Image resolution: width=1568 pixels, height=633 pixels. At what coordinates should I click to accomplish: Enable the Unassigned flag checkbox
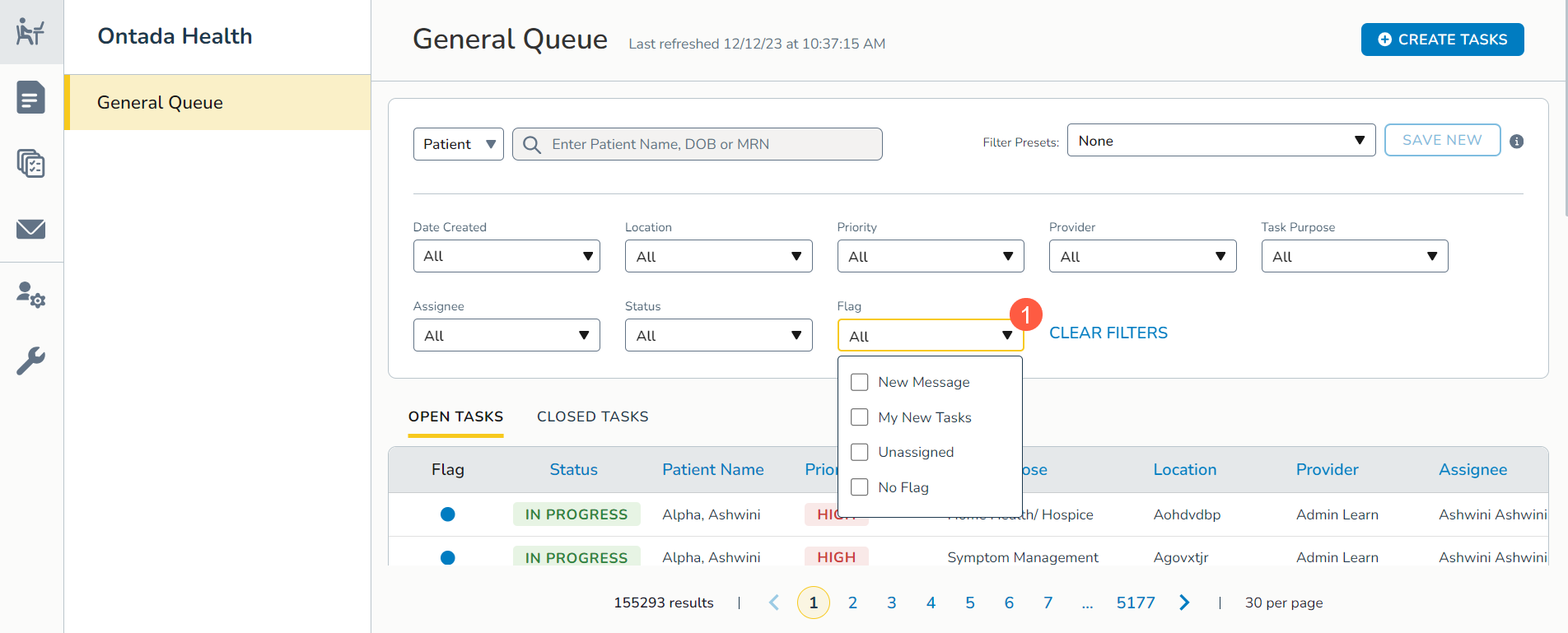point(859,452)
